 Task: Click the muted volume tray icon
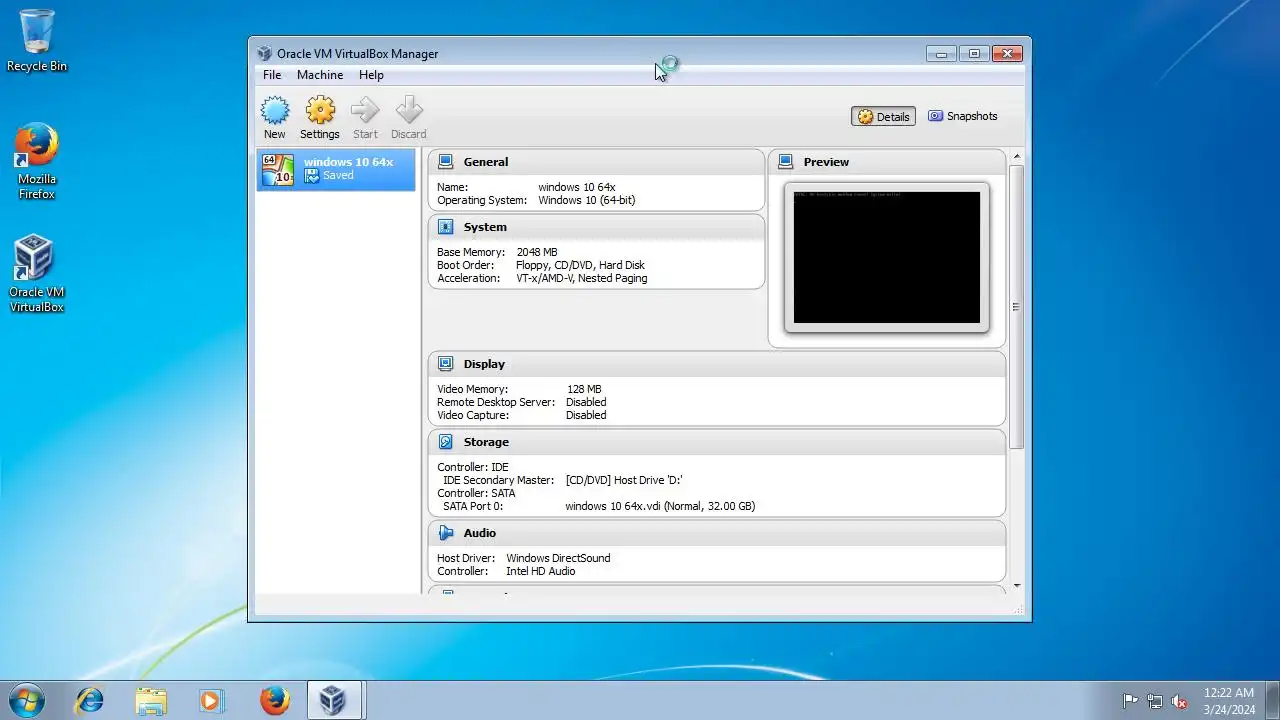point(1179,701)
